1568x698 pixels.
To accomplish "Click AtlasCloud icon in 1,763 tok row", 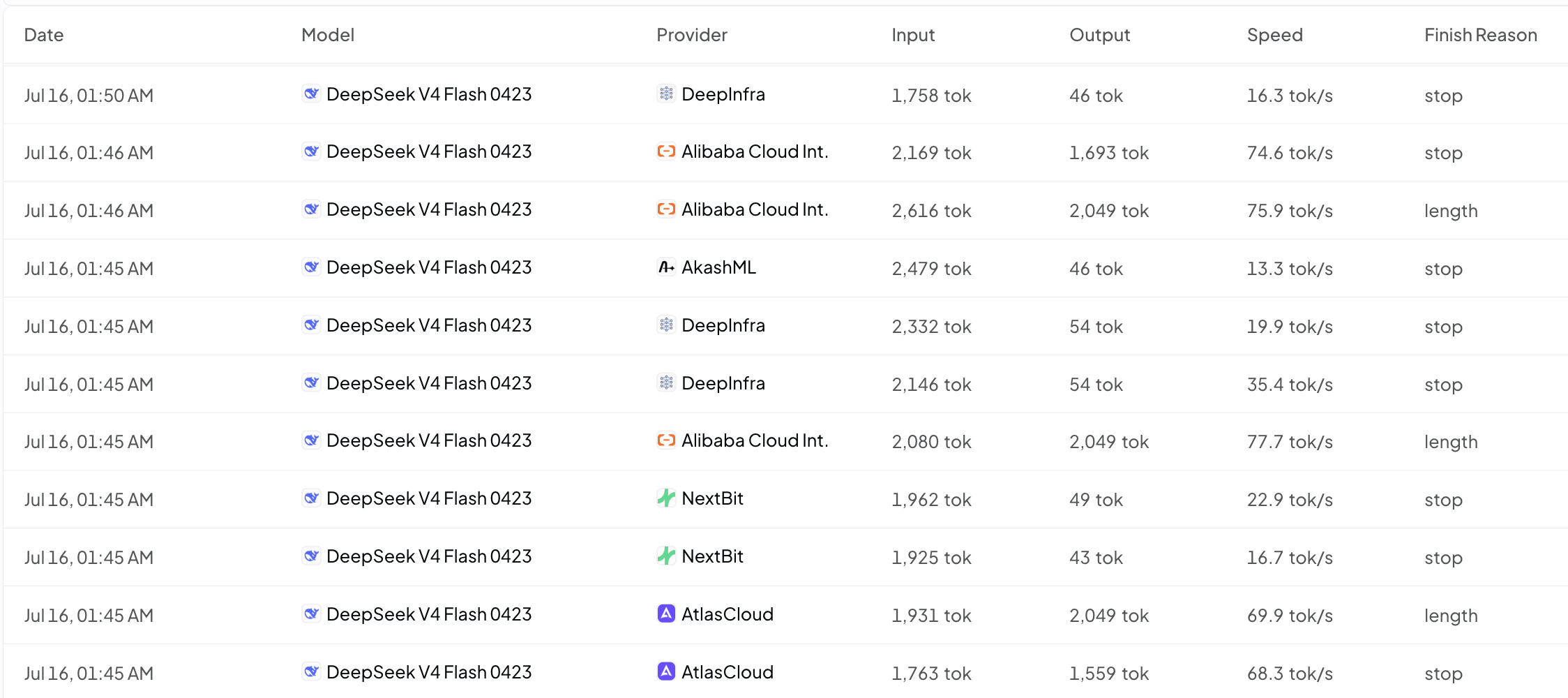I will coord(666,672).
